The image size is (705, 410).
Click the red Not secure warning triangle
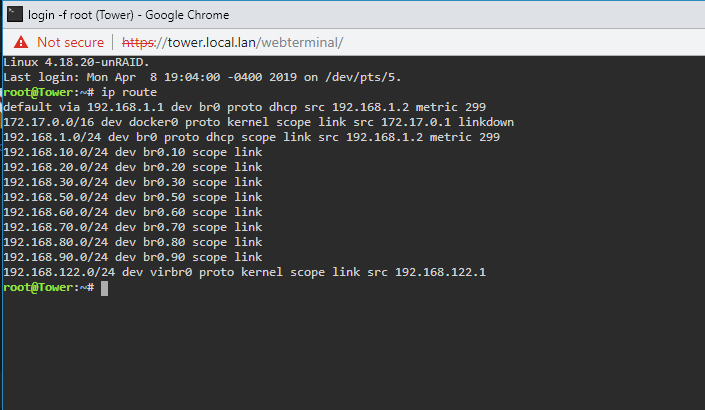21,42
